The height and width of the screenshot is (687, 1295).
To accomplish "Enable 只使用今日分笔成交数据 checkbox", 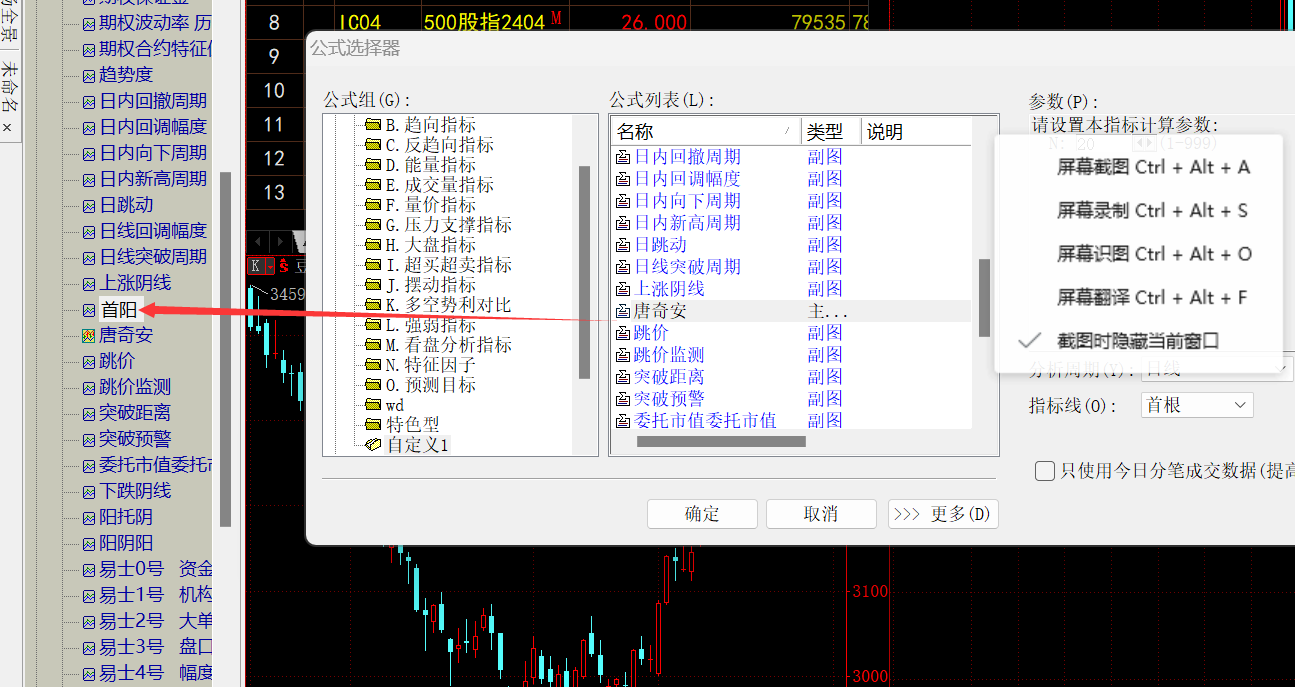I will pyautogui.click(x=1045, y=471).
